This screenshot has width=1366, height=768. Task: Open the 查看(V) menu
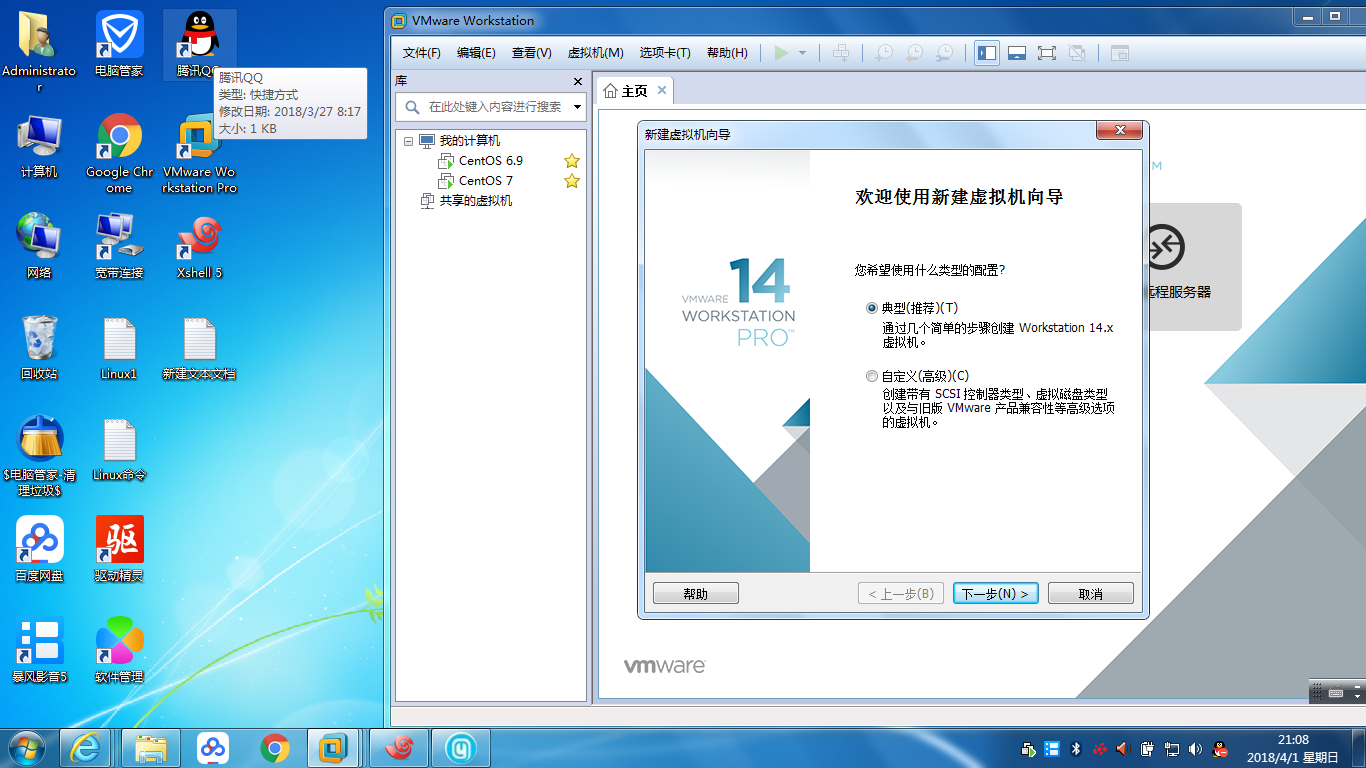pos(531,53)
